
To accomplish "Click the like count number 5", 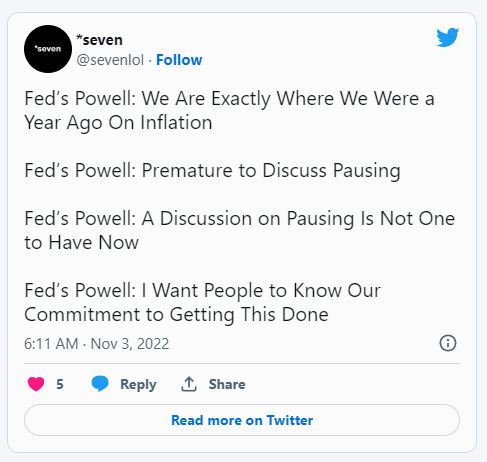I will click(60, 384).
